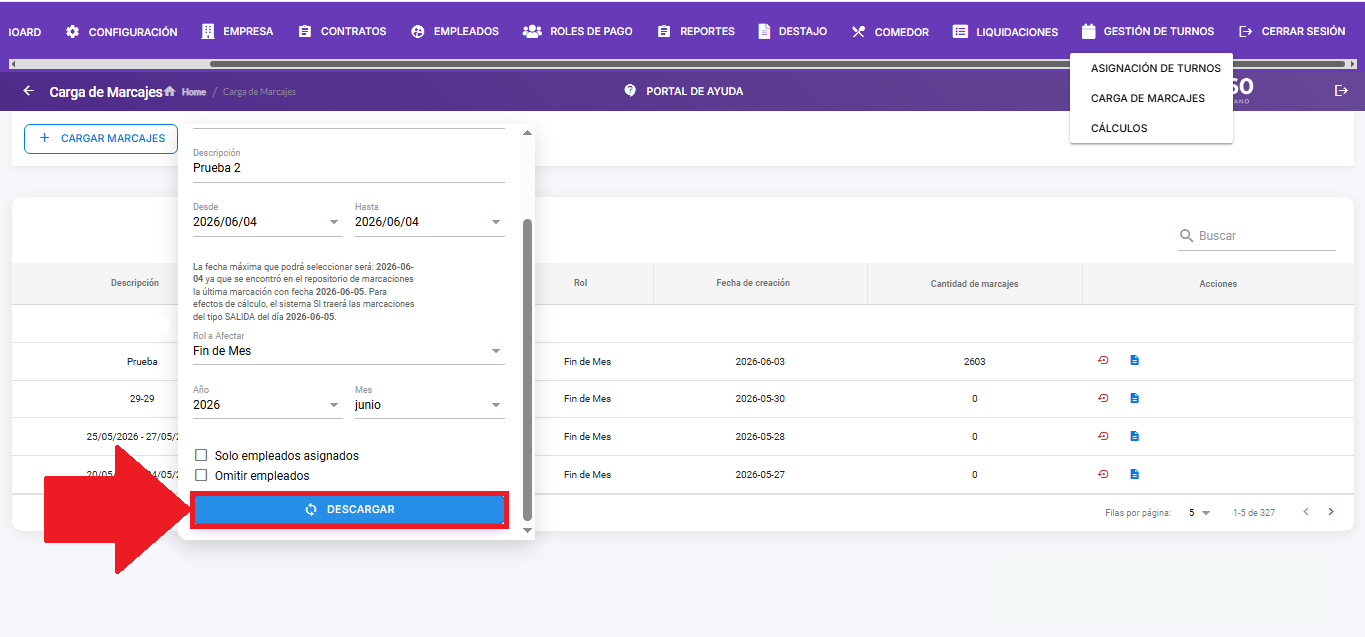Click the DESCARGAR button
Viewport: 1365px width, 637px height.
[349, 509]
